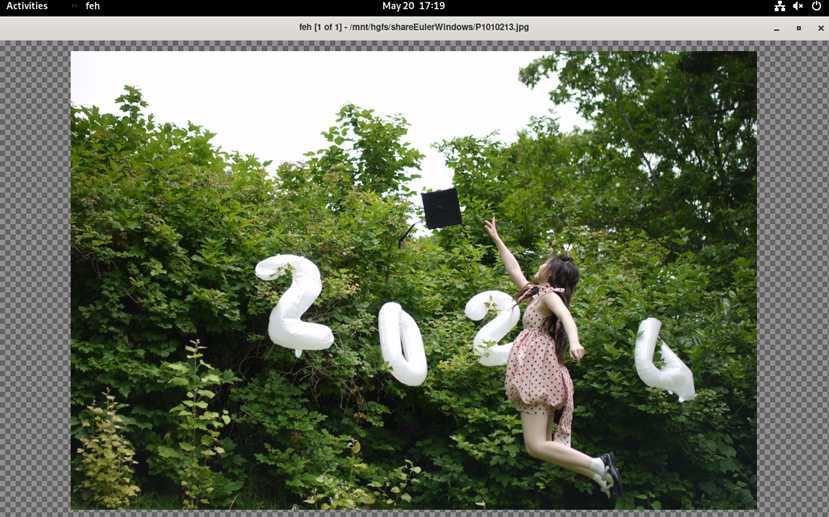Open the power menu icon

pyautogui.click(x=816, y=6)
